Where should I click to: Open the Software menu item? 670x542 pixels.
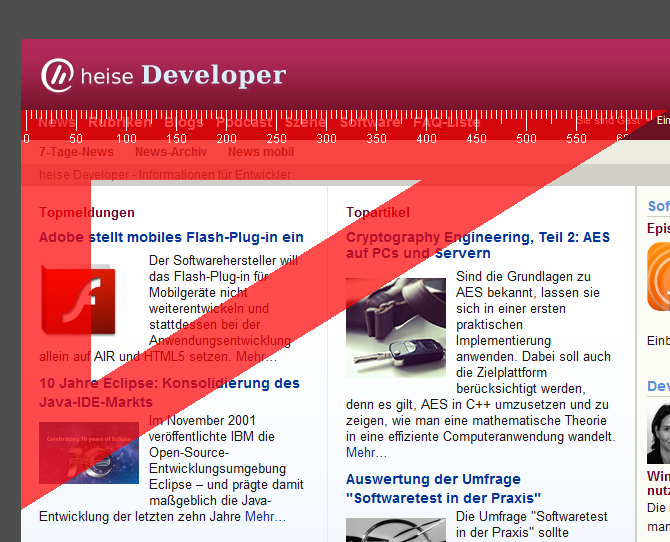tap(370, 122)
